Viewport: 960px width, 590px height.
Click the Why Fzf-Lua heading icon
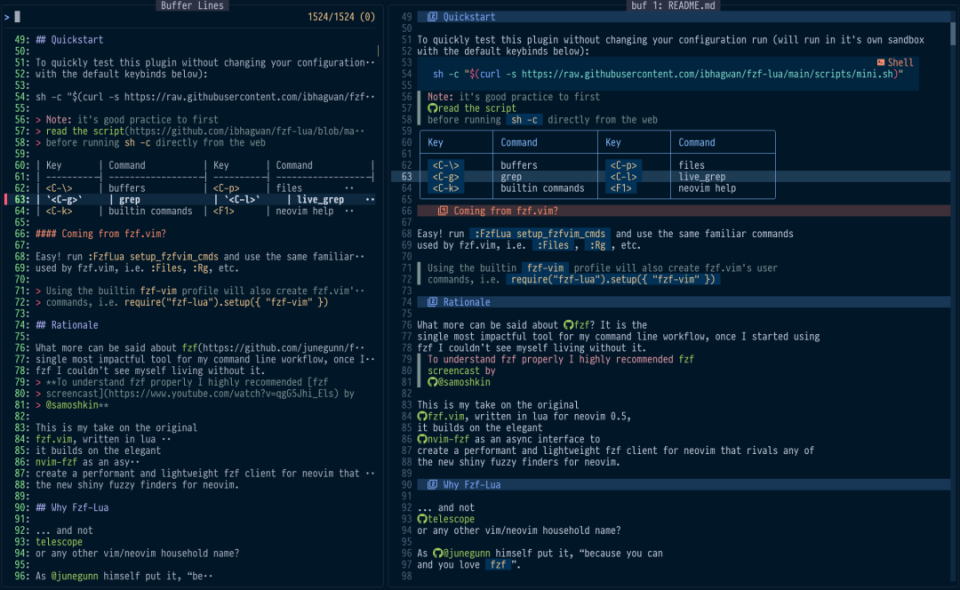[x=432, y=485]
